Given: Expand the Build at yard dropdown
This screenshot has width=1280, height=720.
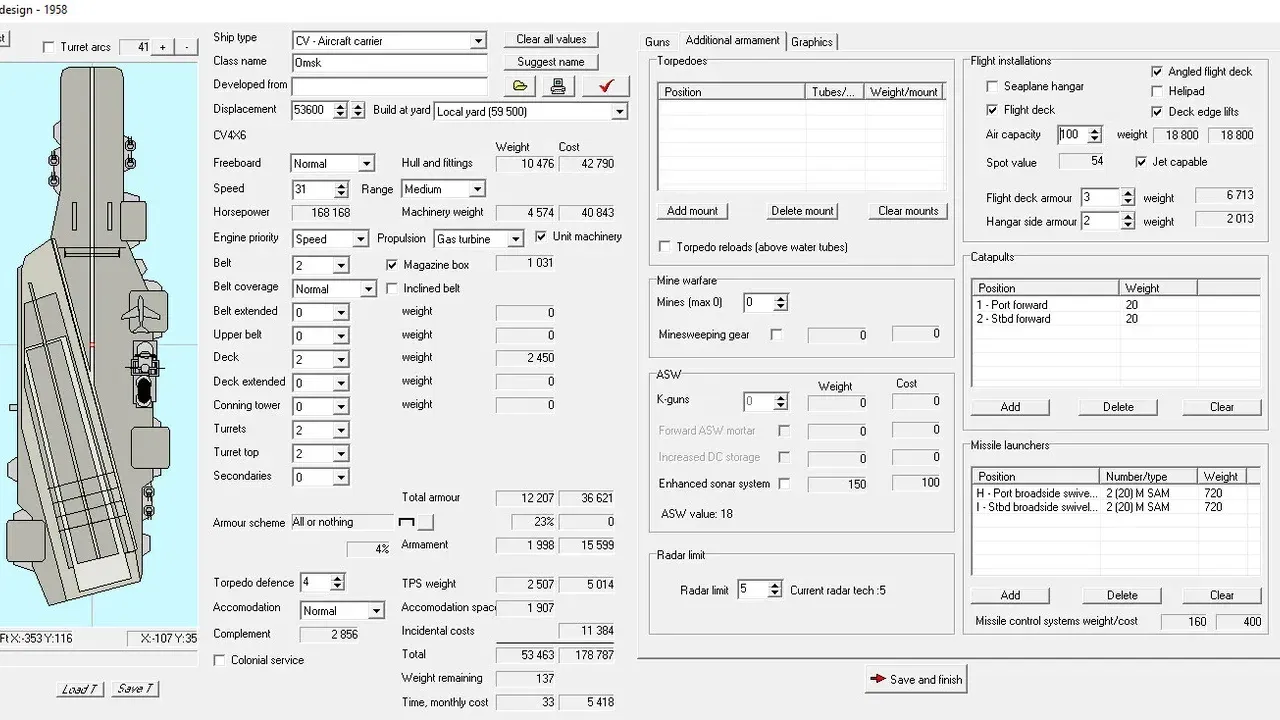Looking at the screenshot, I should pyautogui.click(x=621, y=111).
